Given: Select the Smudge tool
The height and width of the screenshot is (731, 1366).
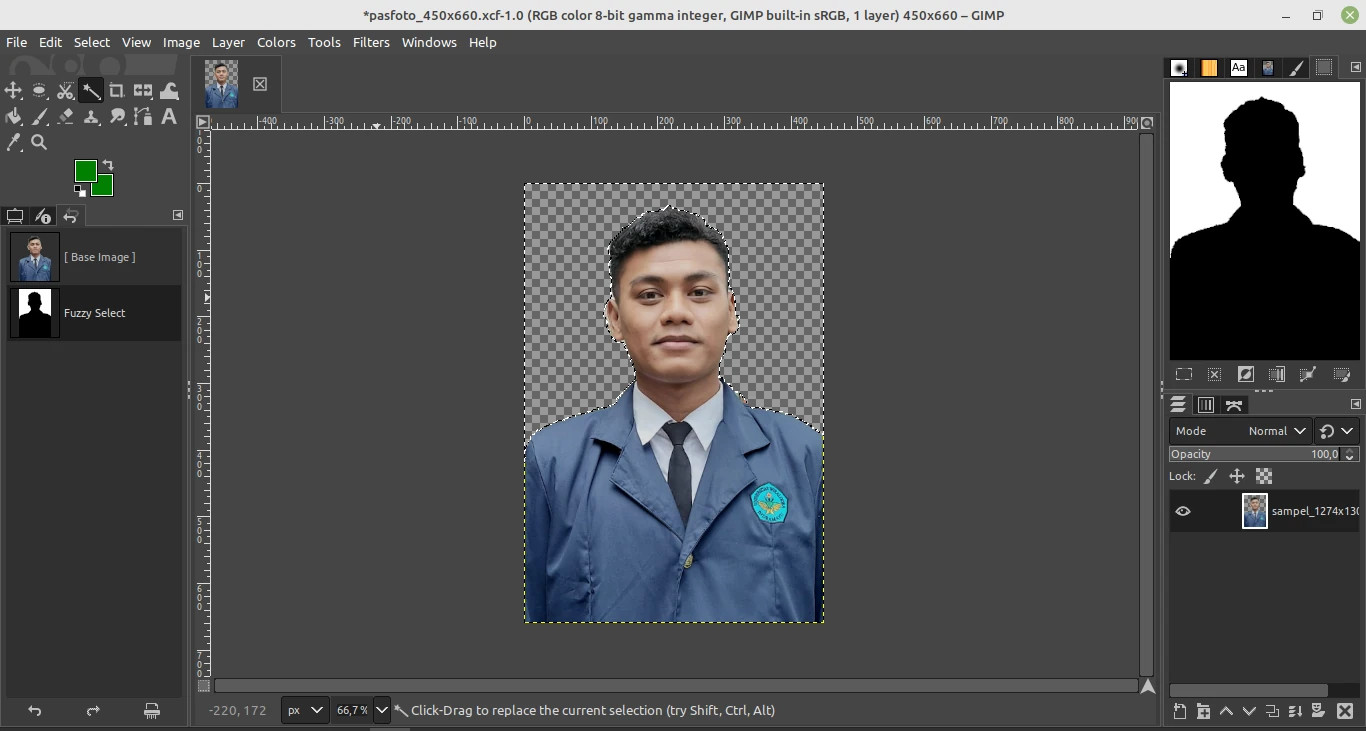Looking at the screenshot, I should click(x=117, y=117).
